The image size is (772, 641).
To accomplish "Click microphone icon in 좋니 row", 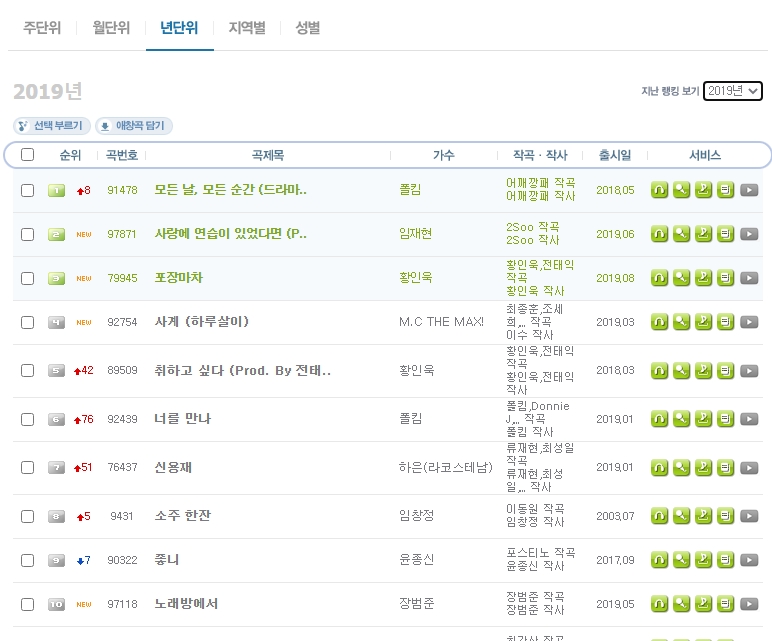I will click(x=681, y=559).
